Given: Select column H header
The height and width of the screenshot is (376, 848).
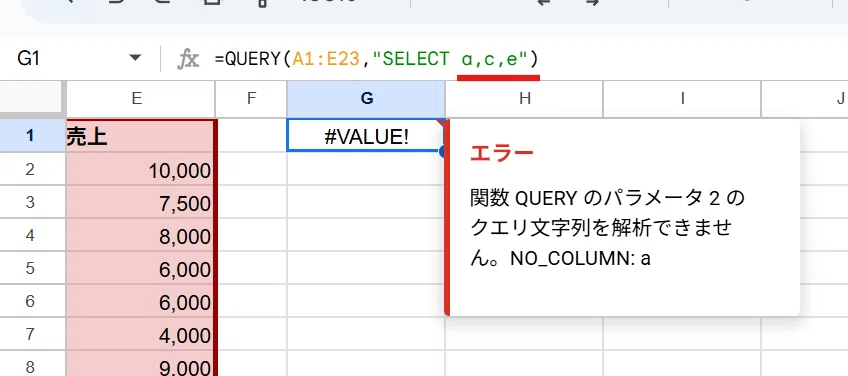Looking at the screenshot, I should coord(524,98).
